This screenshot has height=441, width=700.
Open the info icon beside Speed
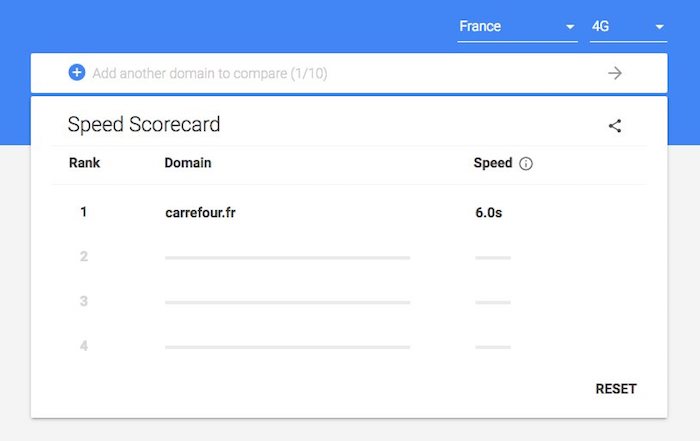526,164
